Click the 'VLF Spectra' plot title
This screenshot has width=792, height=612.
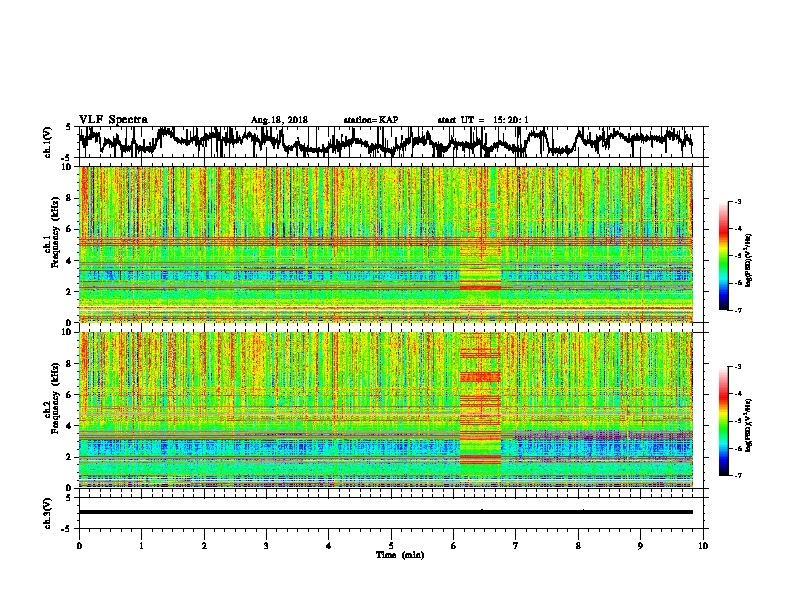coord(113,120)
